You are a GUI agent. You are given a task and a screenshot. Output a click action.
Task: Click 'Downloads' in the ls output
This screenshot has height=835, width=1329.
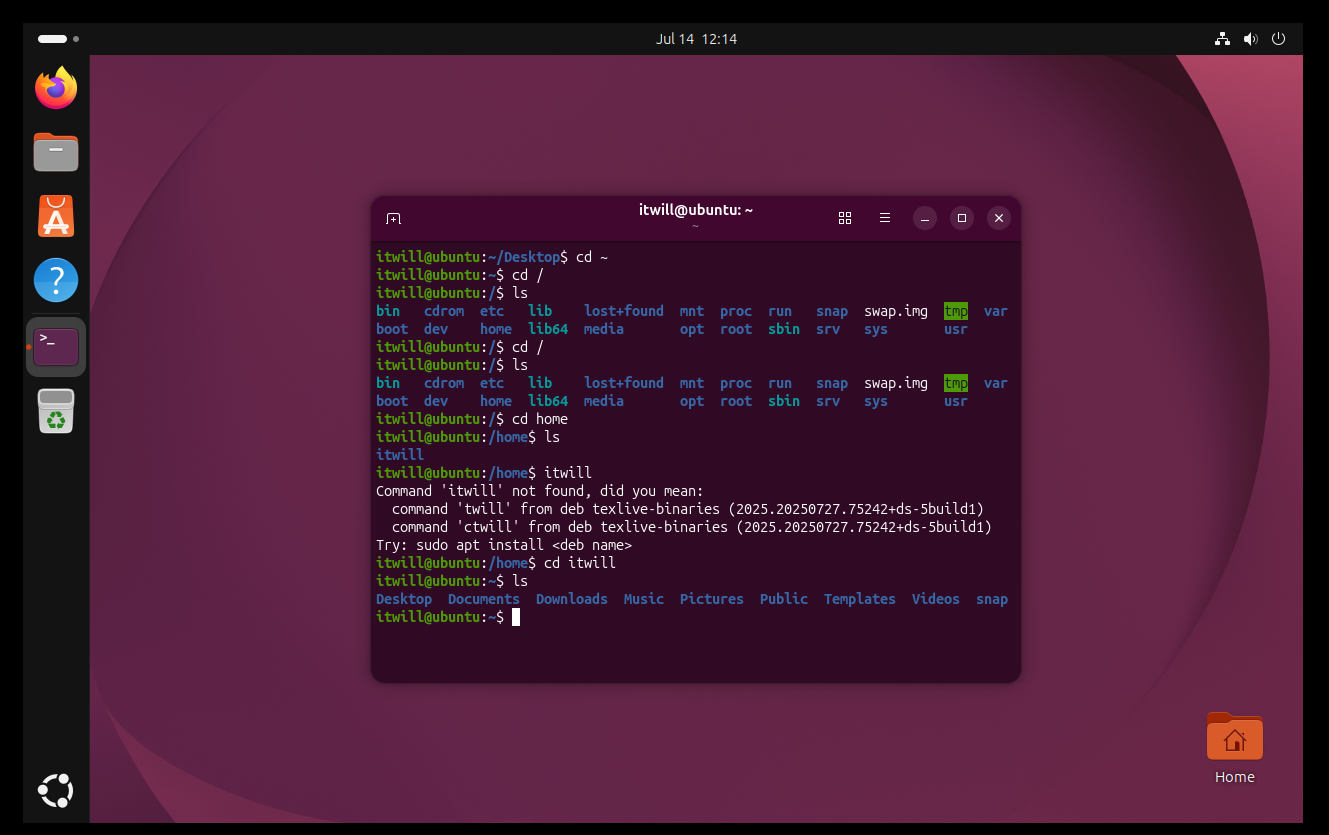tap(572, 599)
